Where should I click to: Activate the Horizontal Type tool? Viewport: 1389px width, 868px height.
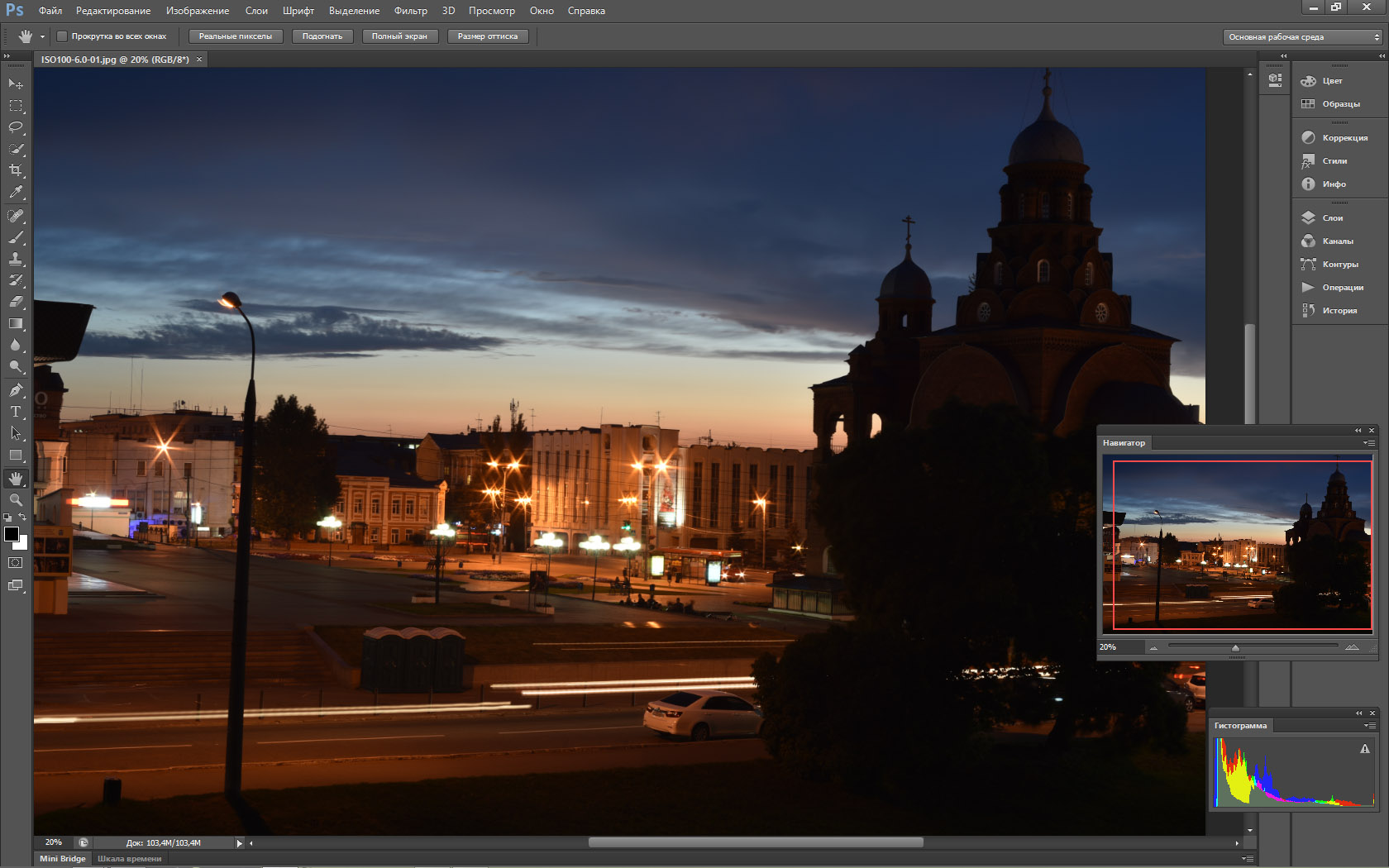coord(16,412)
